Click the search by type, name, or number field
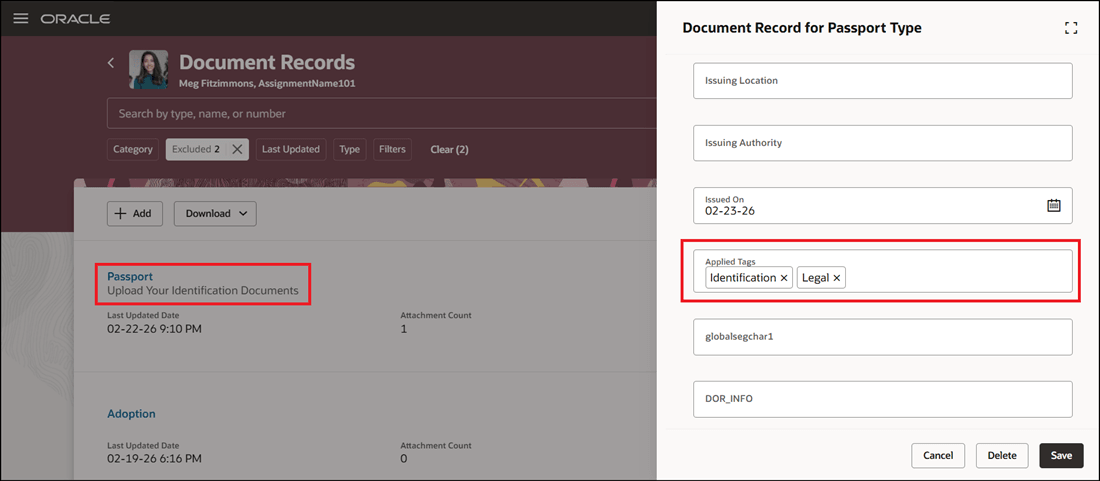 tap(382, 114)
